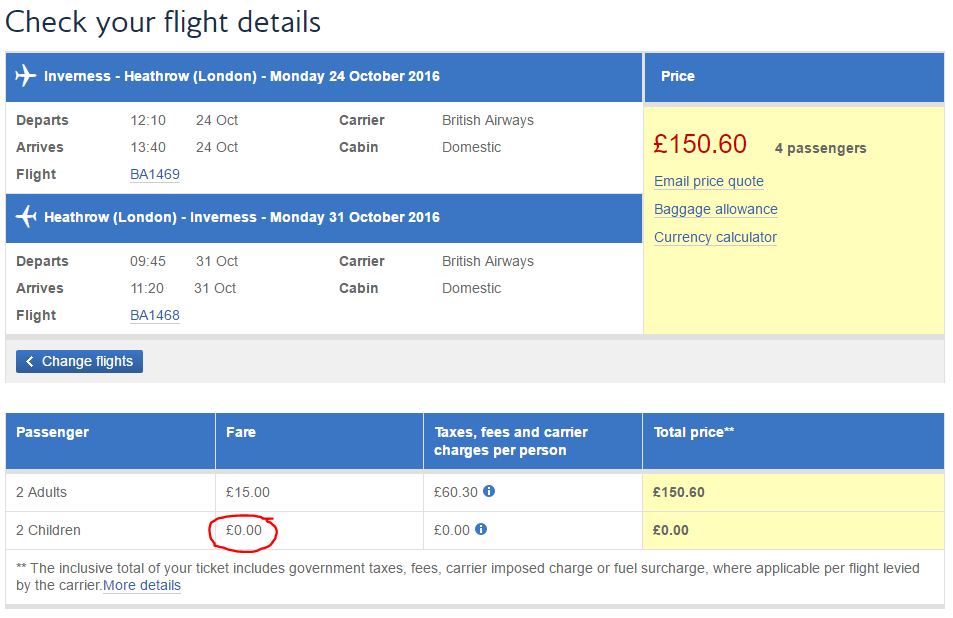Click the Change flights button
The image size is (953, 618).
pyautogui.click(x=80, y=362)
